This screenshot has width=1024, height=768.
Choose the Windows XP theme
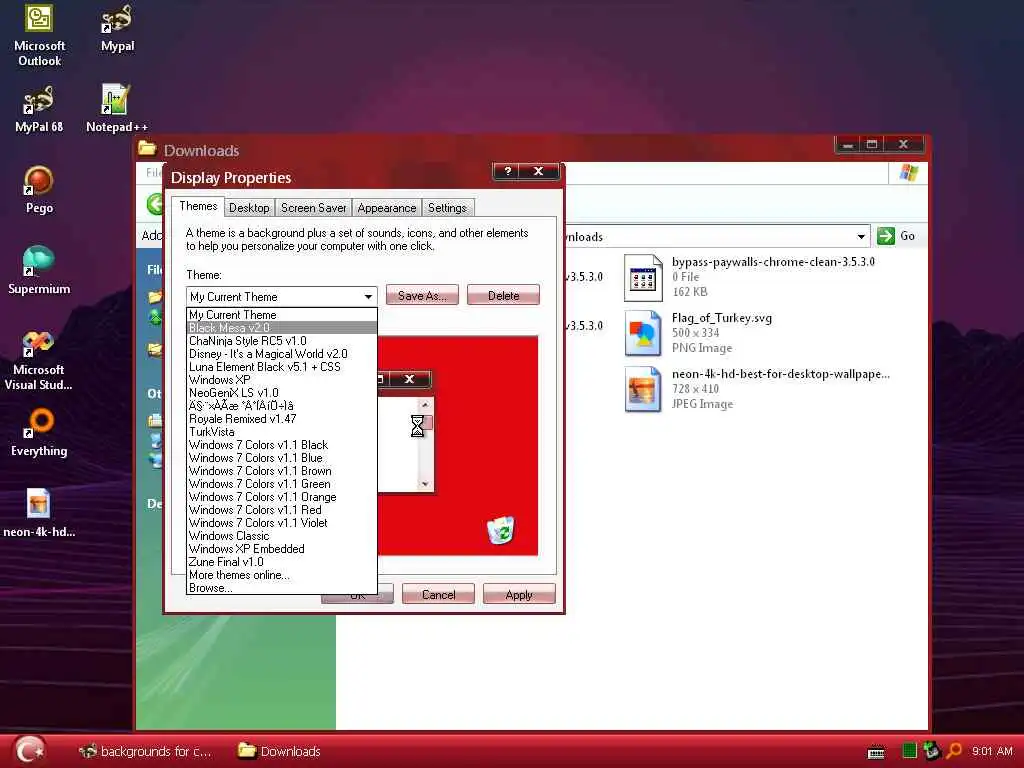click(x=281, y=380)
